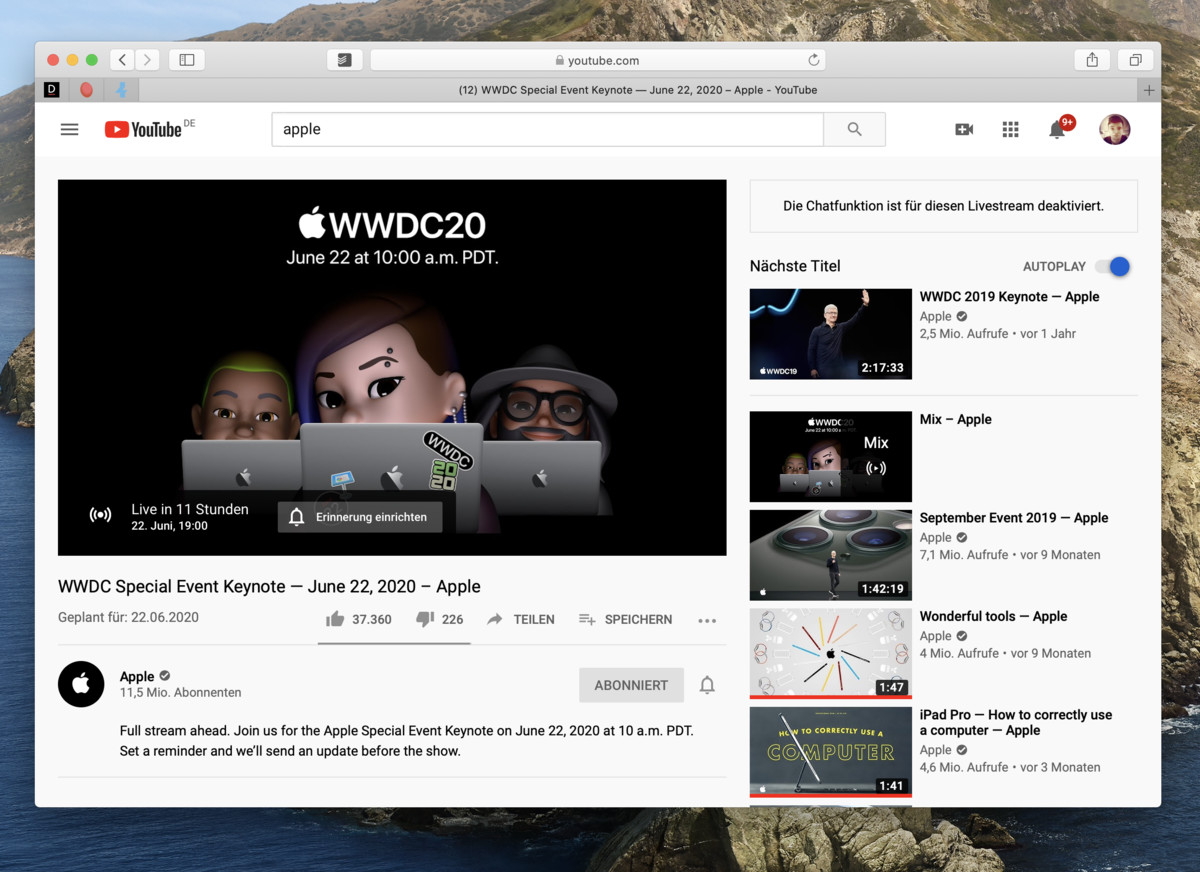Image resolution: width=1200 pixels, height=872 pixels.
Task: Open Wonderful tools — Apple title
Action: click(x=994, y=616)
